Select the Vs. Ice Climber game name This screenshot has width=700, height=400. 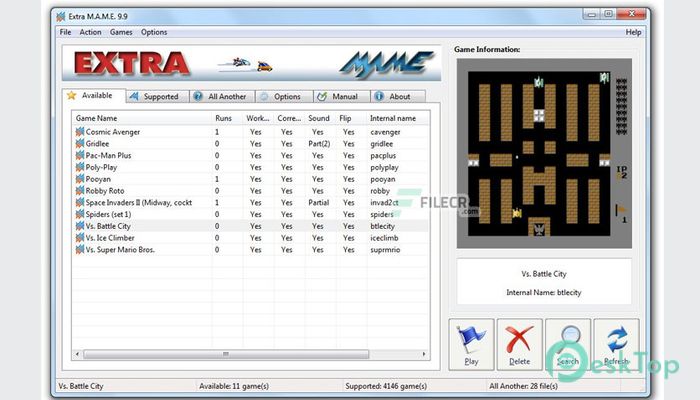pyautogui.click(x=110, y=238)
